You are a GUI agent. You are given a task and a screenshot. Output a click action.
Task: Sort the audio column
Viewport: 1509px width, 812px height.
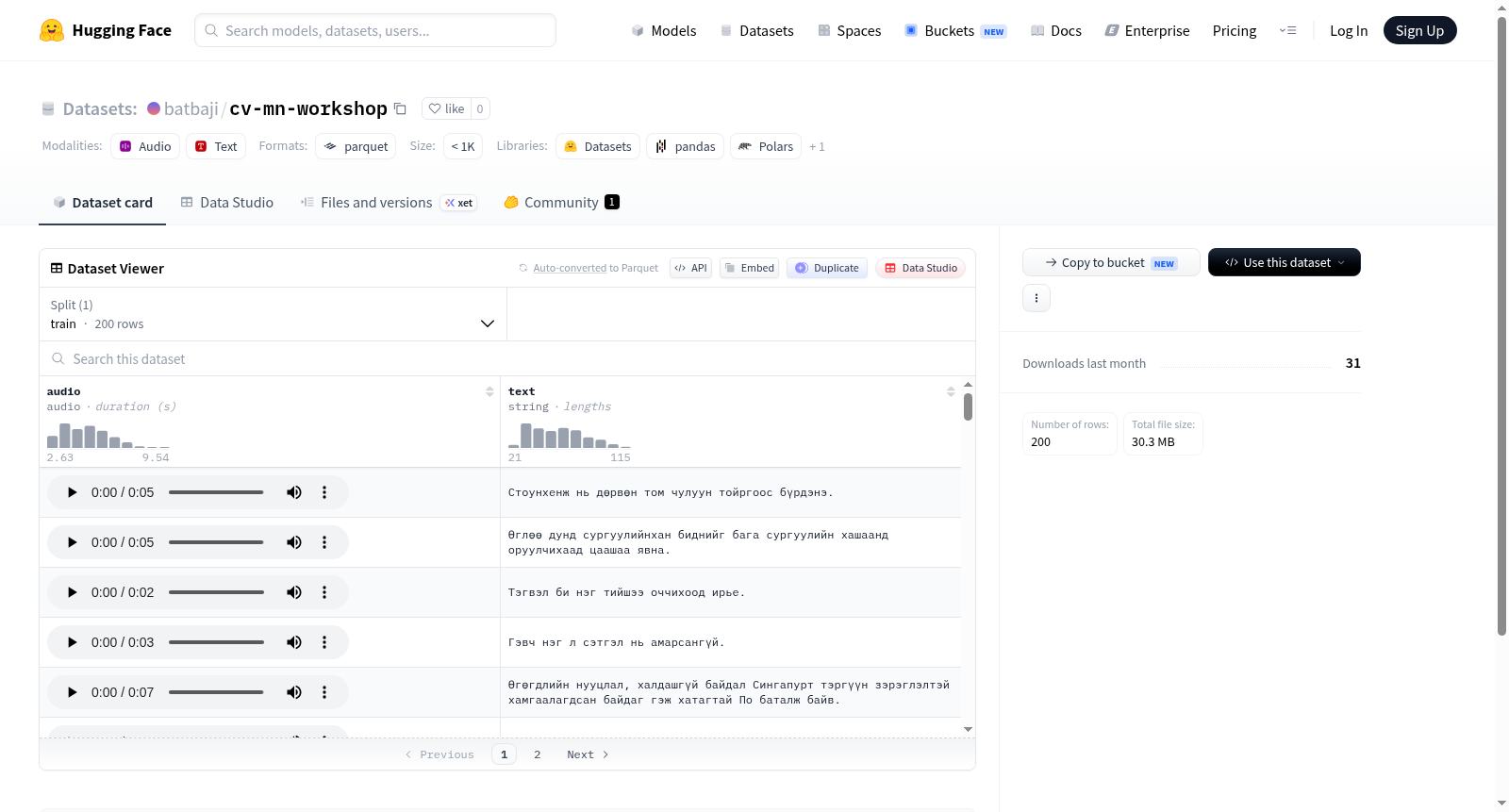pos(489,391)
